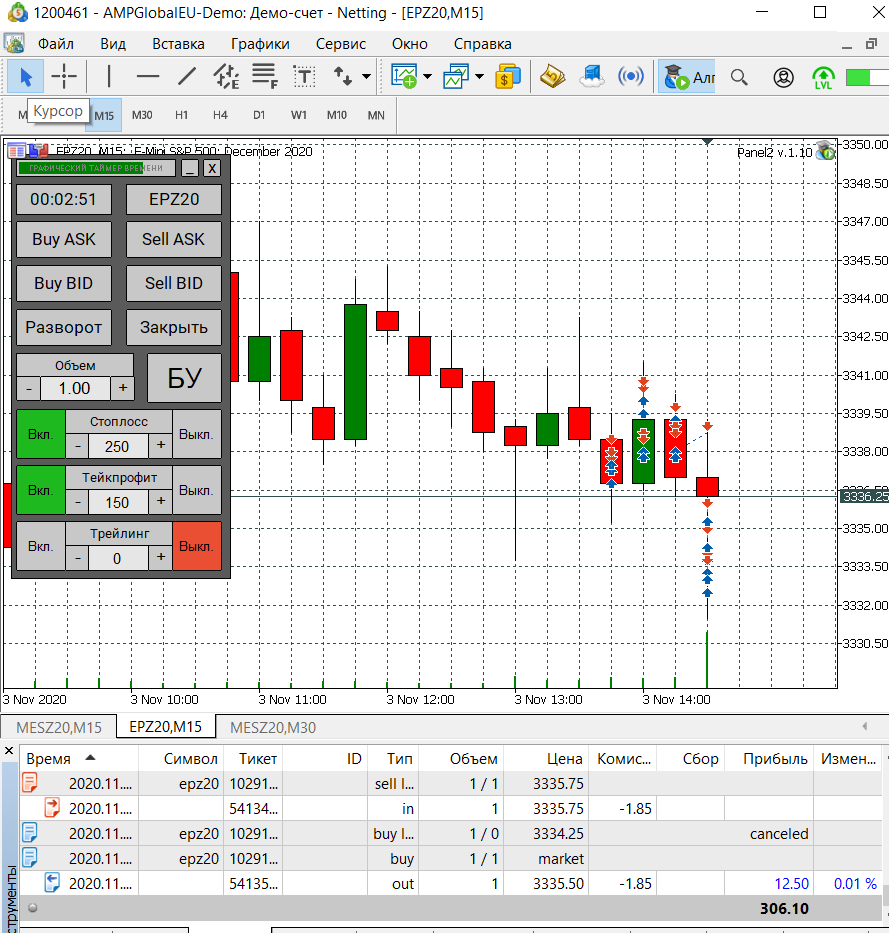889x933 pixels.
Task: Decrease Объем with minus button
Action: click(29, 389)
